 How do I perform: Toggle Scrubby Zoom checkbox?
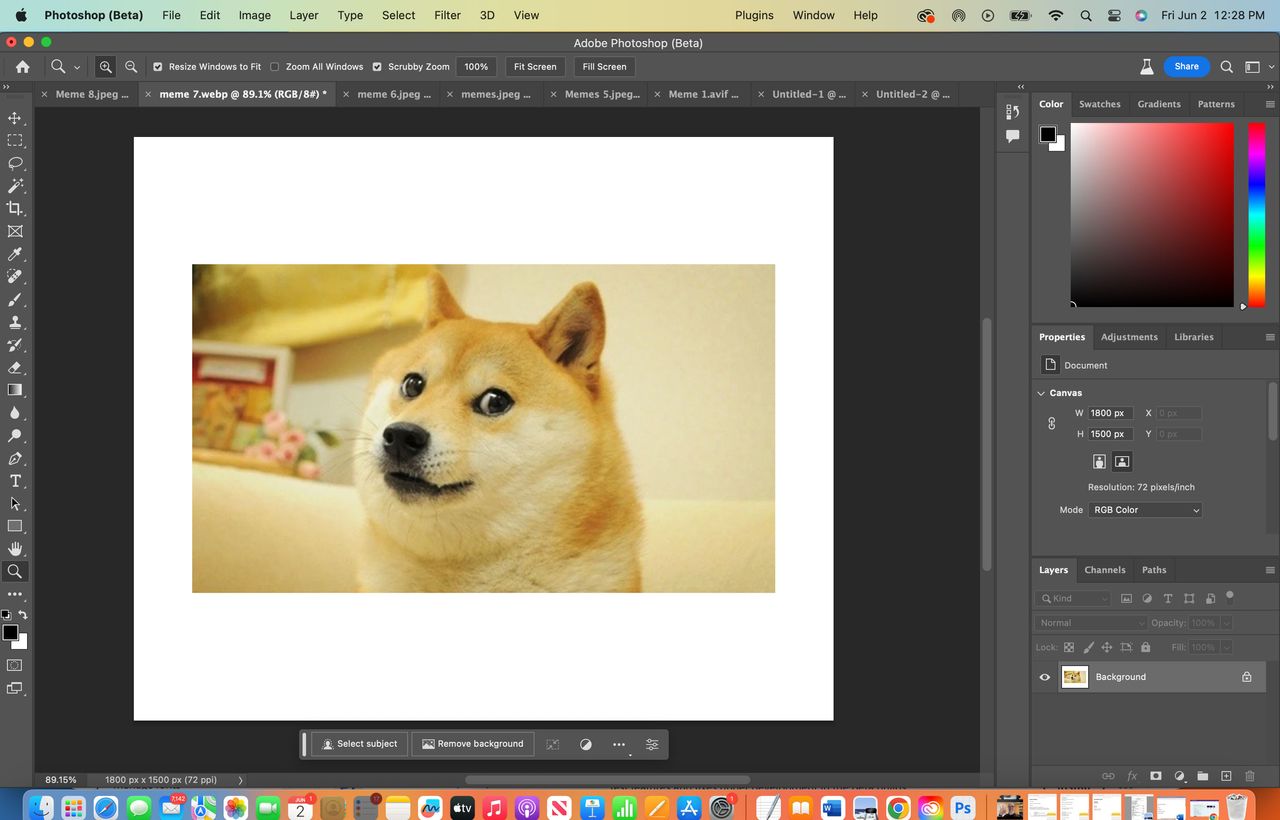pos(377,67)
